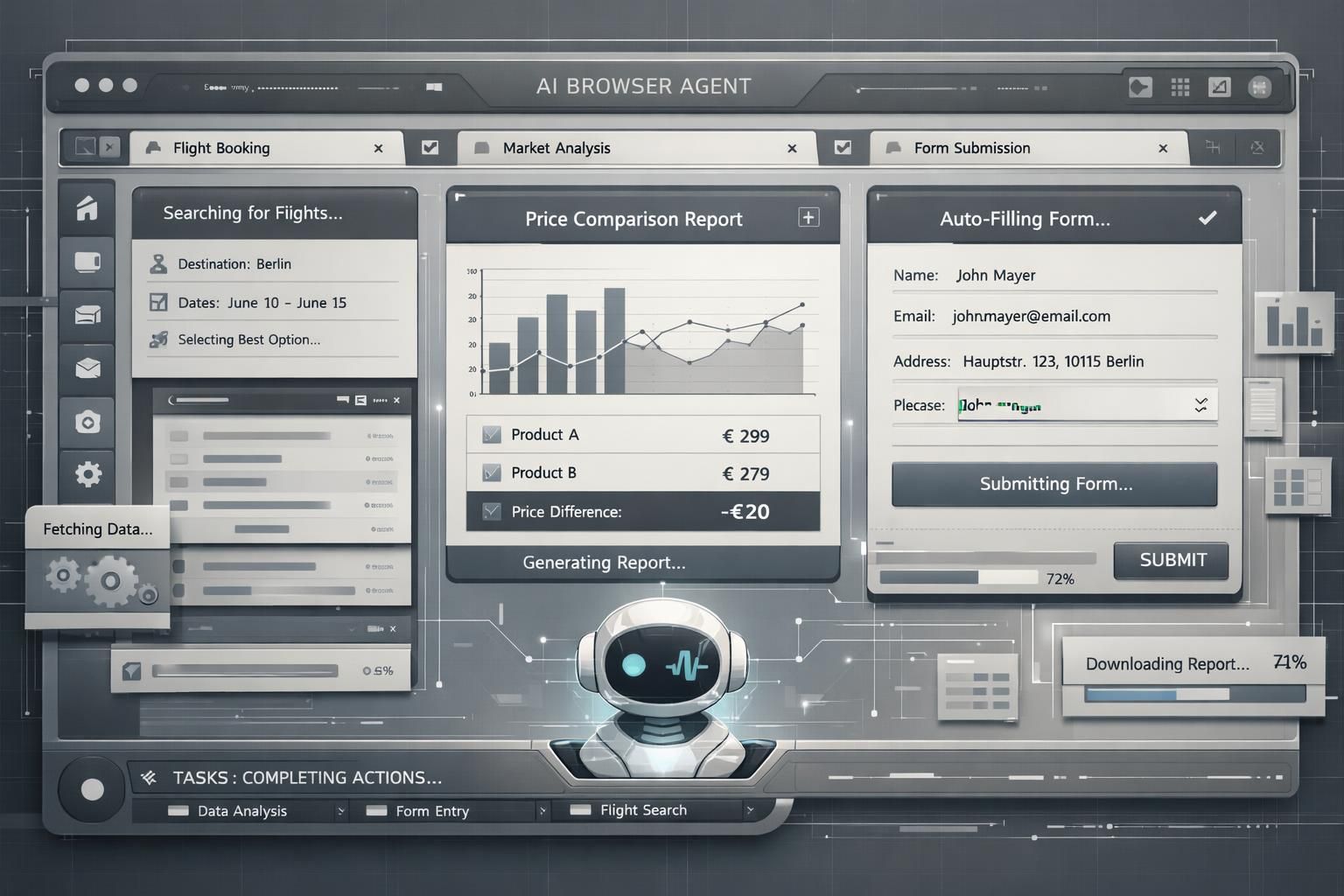Check the checkbox next to Flight Booking tab
1344x896 pixels.
(x=429, y=148)
